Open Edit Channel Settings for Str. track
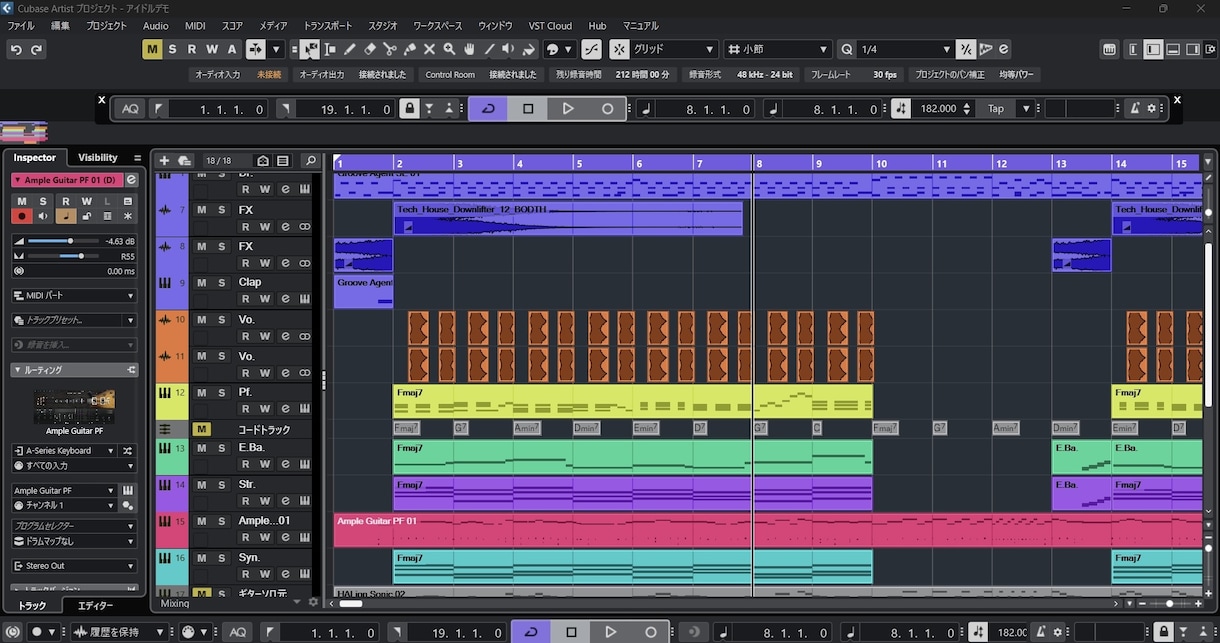Viewport: 1220px width, 643px height. (285, 502)
